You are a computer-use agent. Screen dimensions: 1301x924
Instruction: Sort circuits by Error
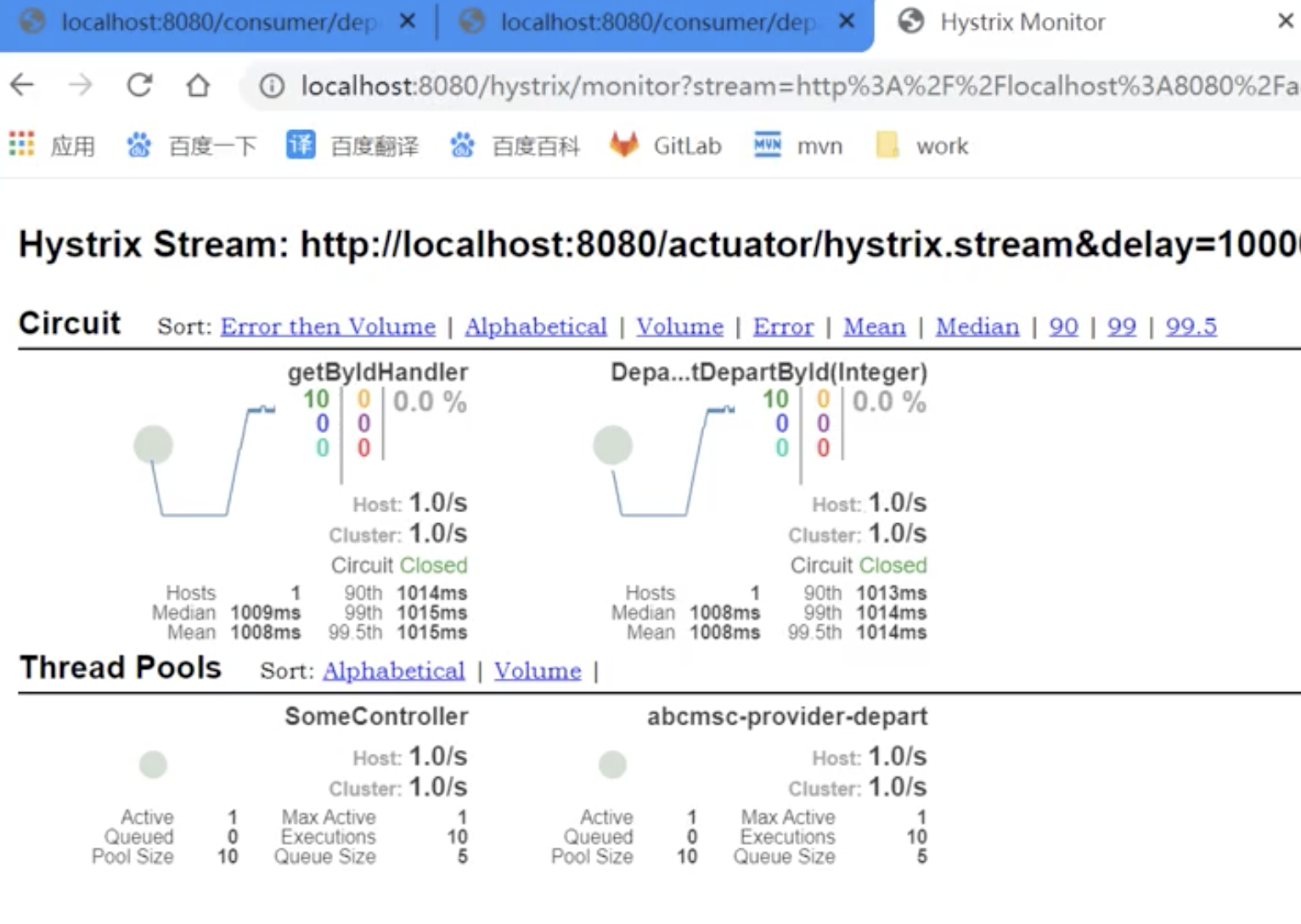pyautogui.click(x=783, y=327)
